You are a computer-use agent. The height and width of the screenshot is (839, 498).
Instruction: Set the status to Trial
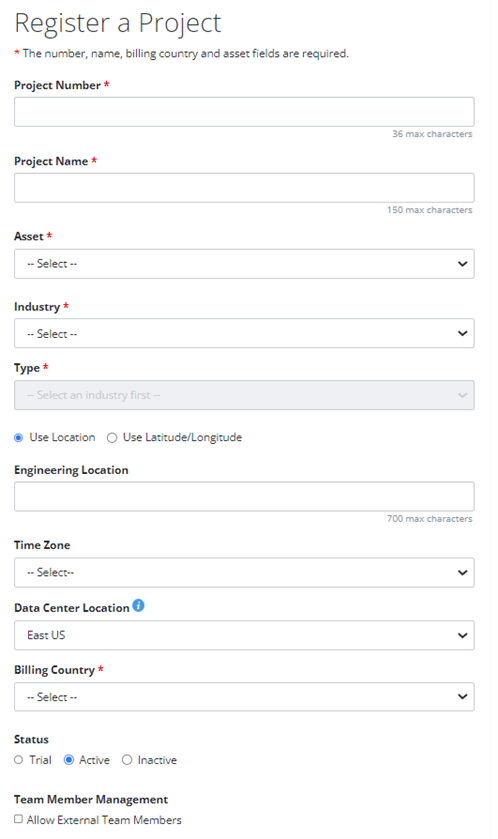point(19,760)
